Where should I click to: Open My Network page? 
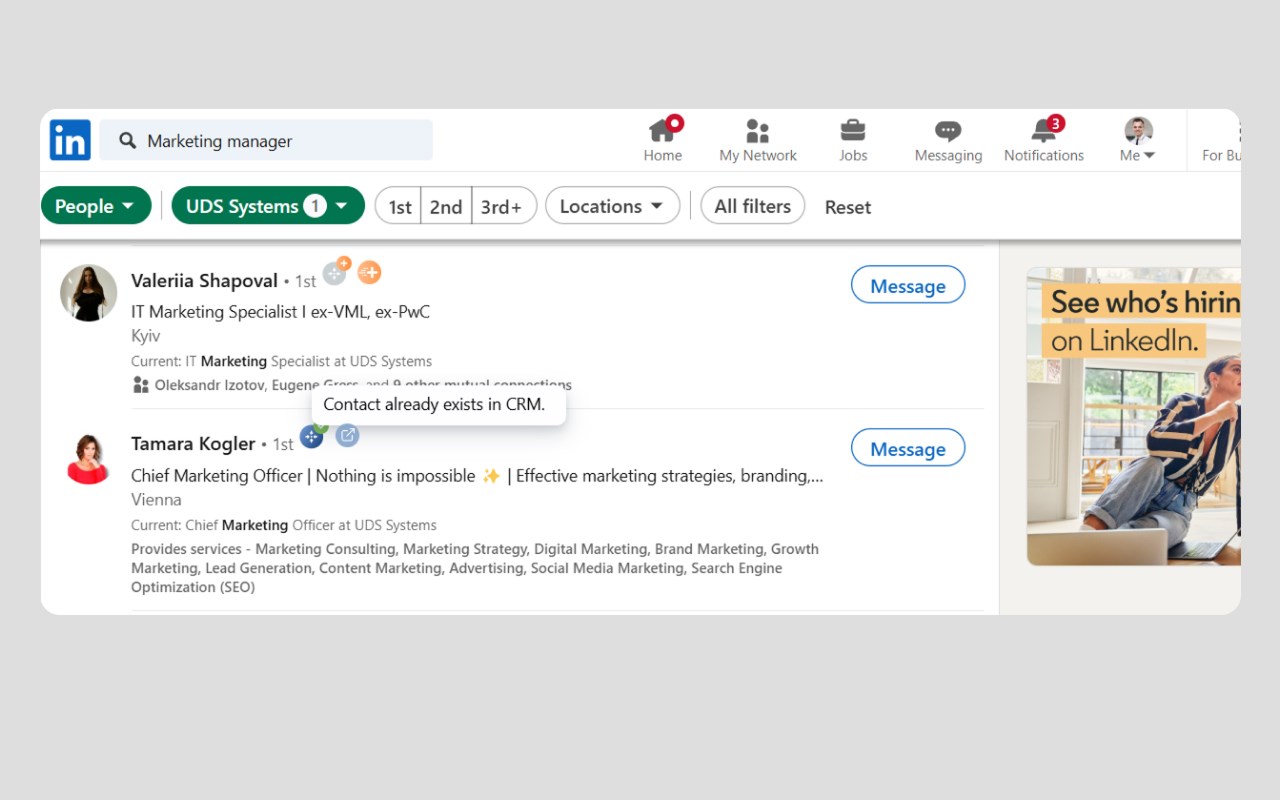point(758,140)
